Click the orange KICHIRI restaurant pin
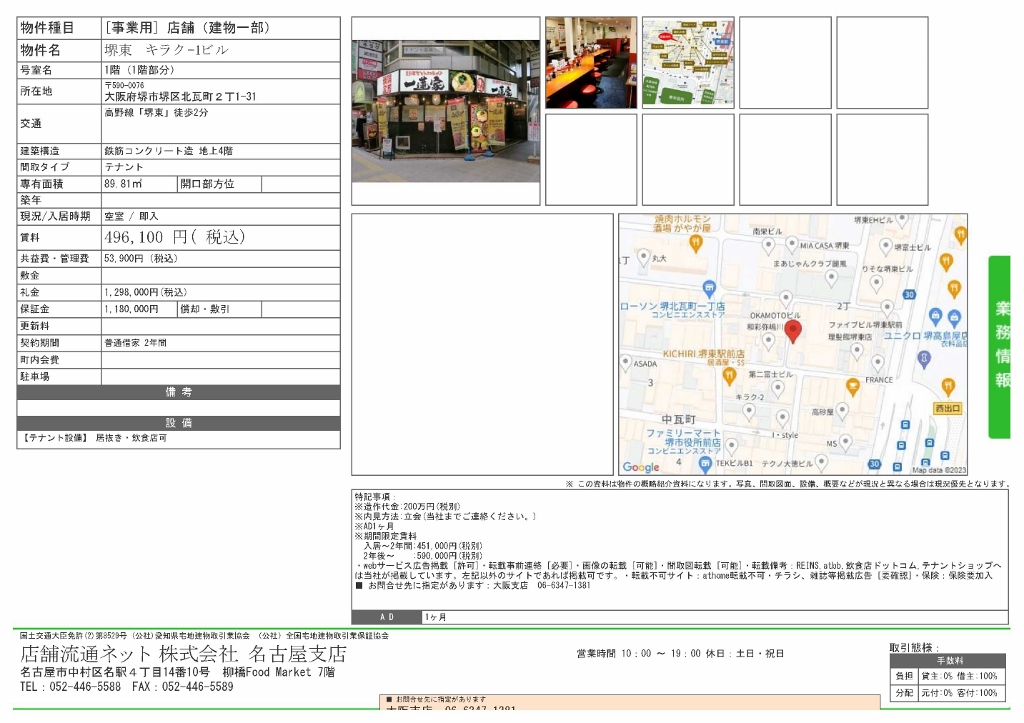 [729, 376]
